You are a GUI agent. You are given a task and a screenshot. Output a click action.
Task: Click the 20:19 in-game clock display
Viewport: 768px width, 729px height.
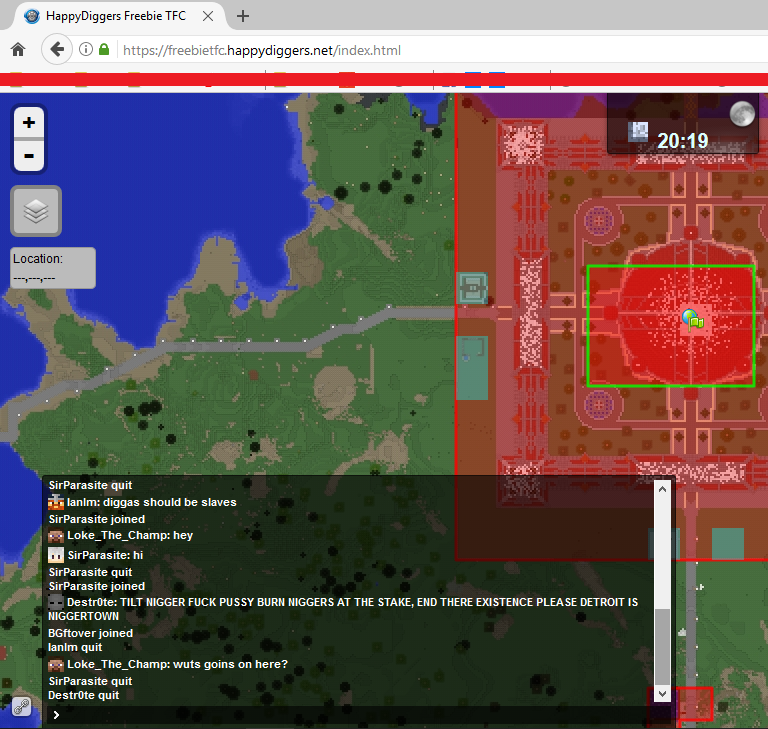tap(682, 141)
